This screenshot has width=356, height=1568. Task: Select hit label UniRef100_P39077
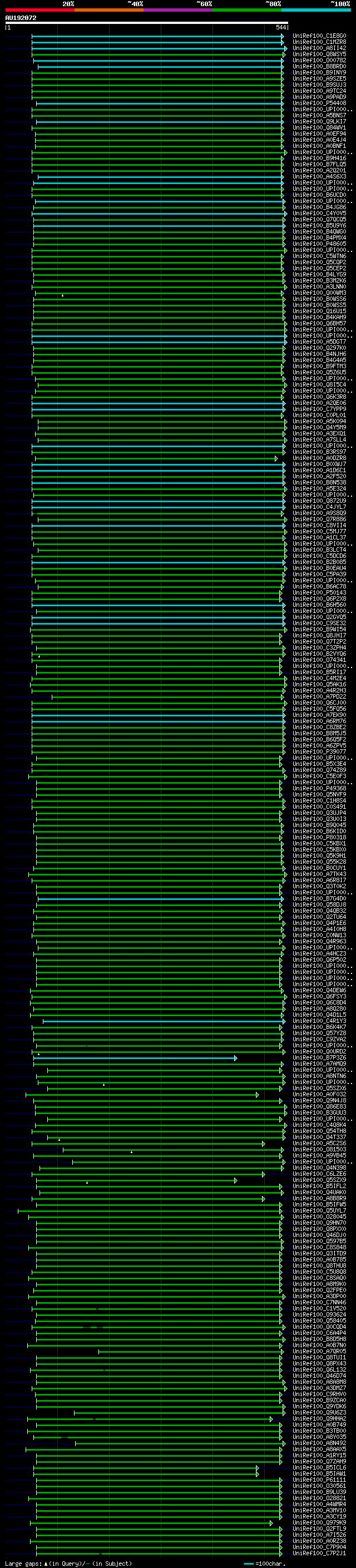319,751
